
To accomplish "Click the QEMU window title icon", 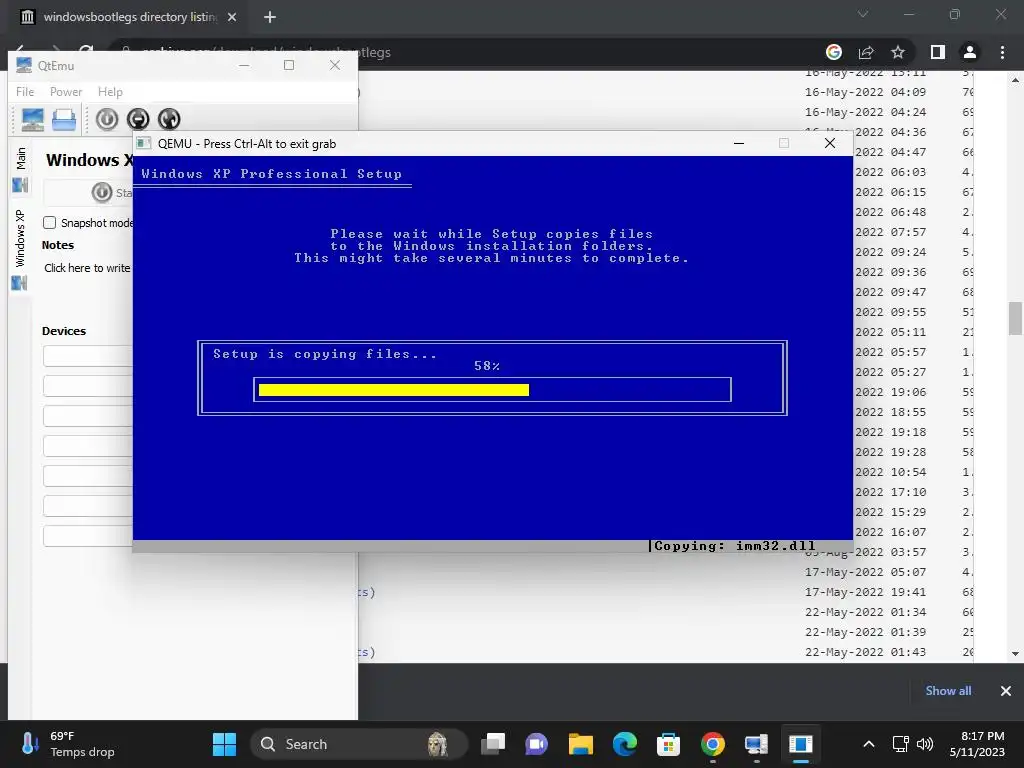I will tap(144, 144).
